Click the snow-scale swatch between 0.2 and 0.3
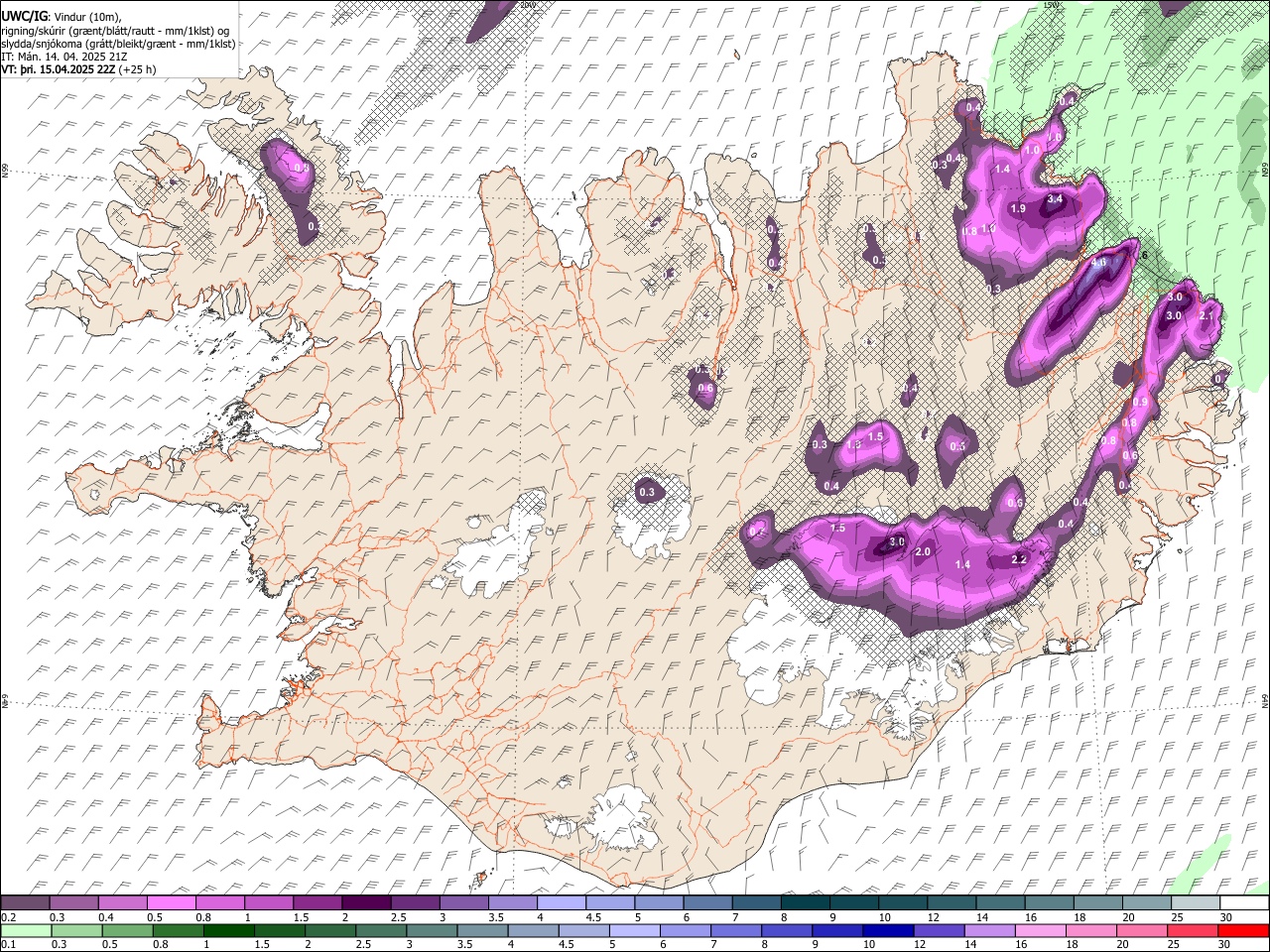 (26, 903)
